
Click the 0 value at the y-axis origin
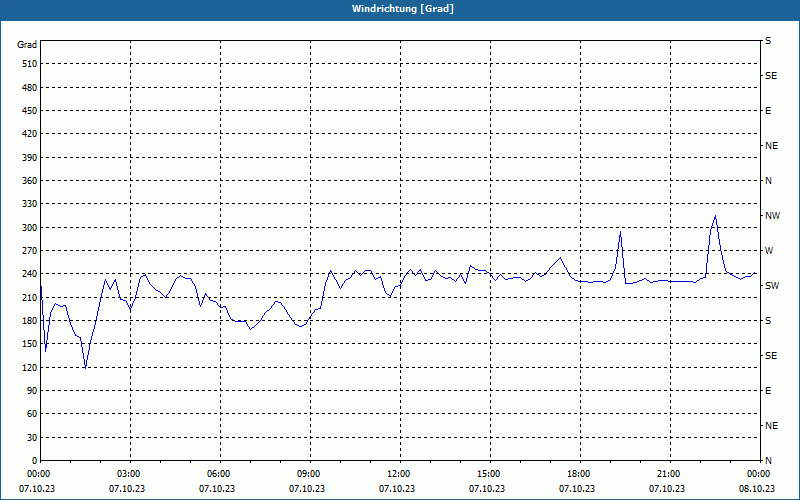(x=35, y=461)
